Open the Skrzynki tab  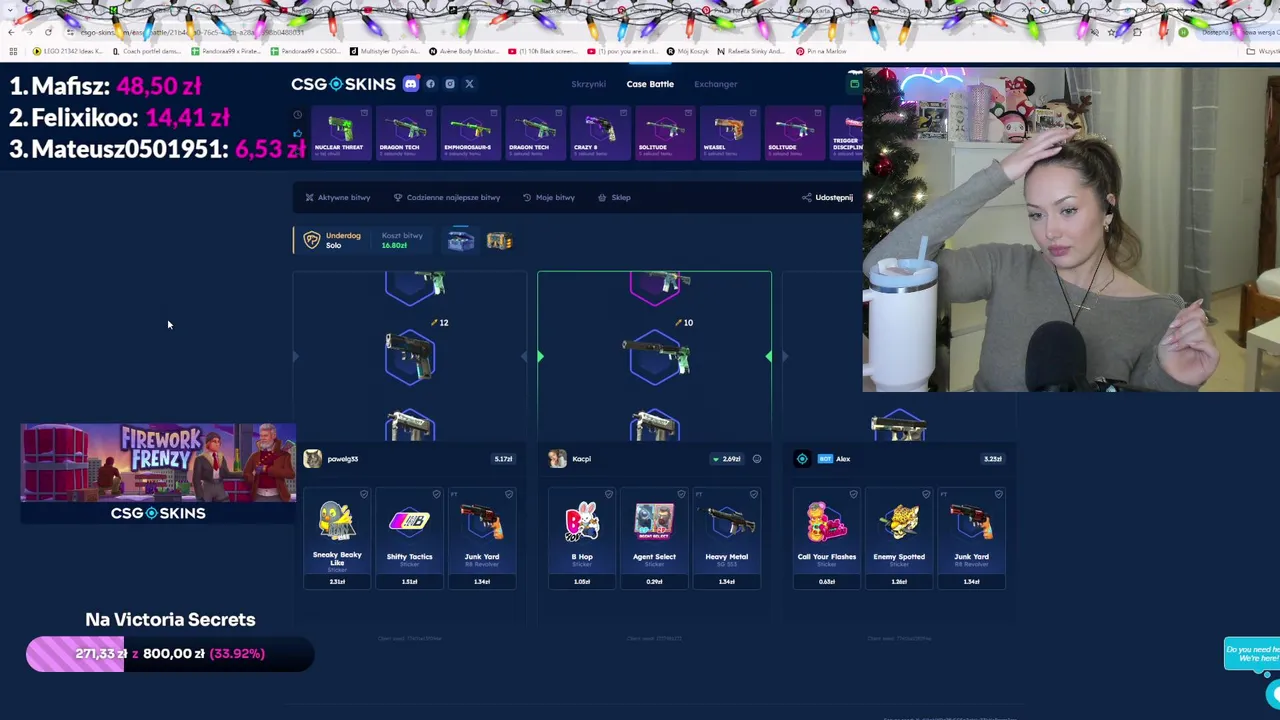pyautogui.click(x=588, y=84)
